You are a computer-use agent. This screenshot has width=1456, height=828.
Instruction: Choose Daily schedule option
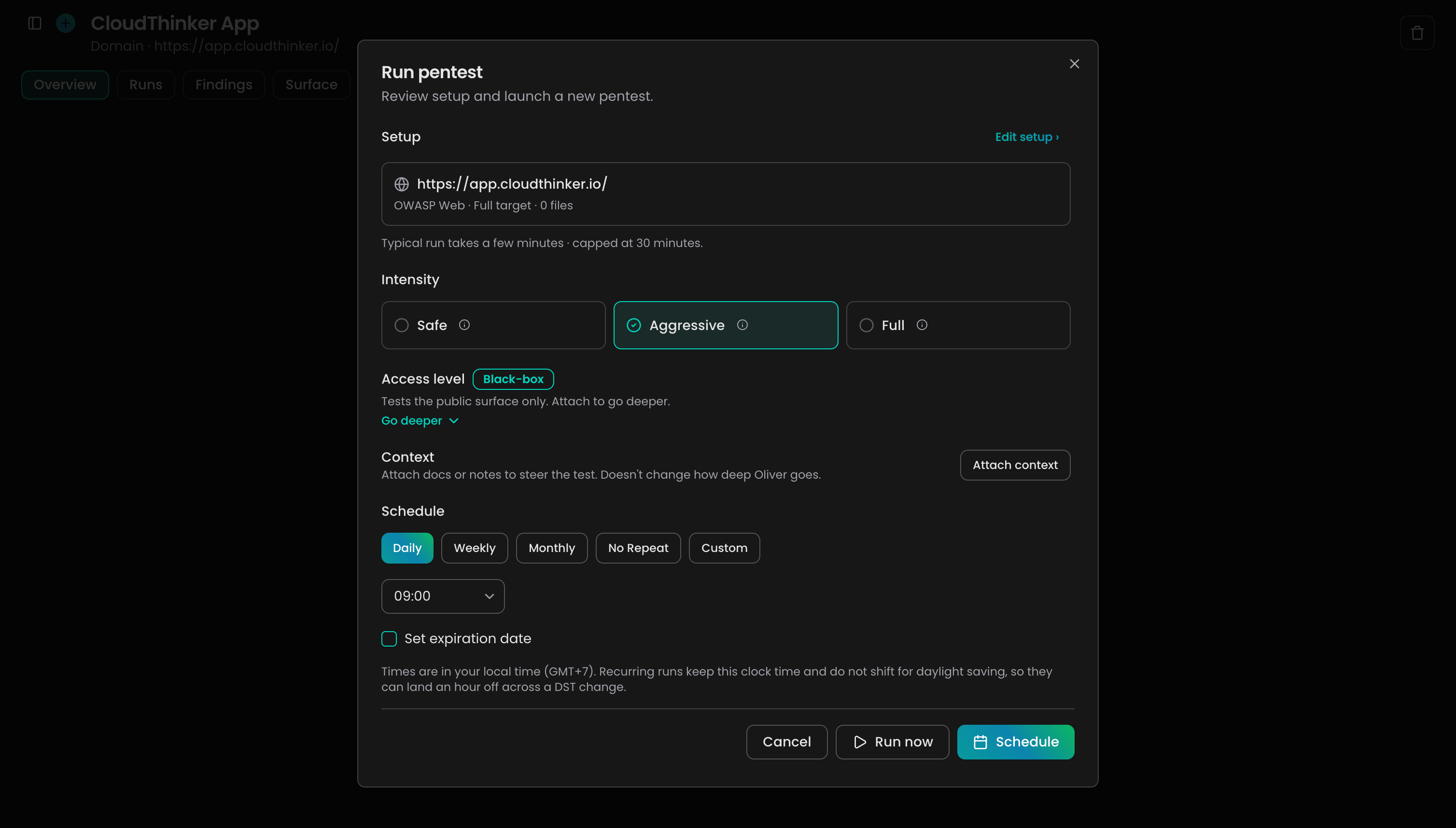point(407,548)
